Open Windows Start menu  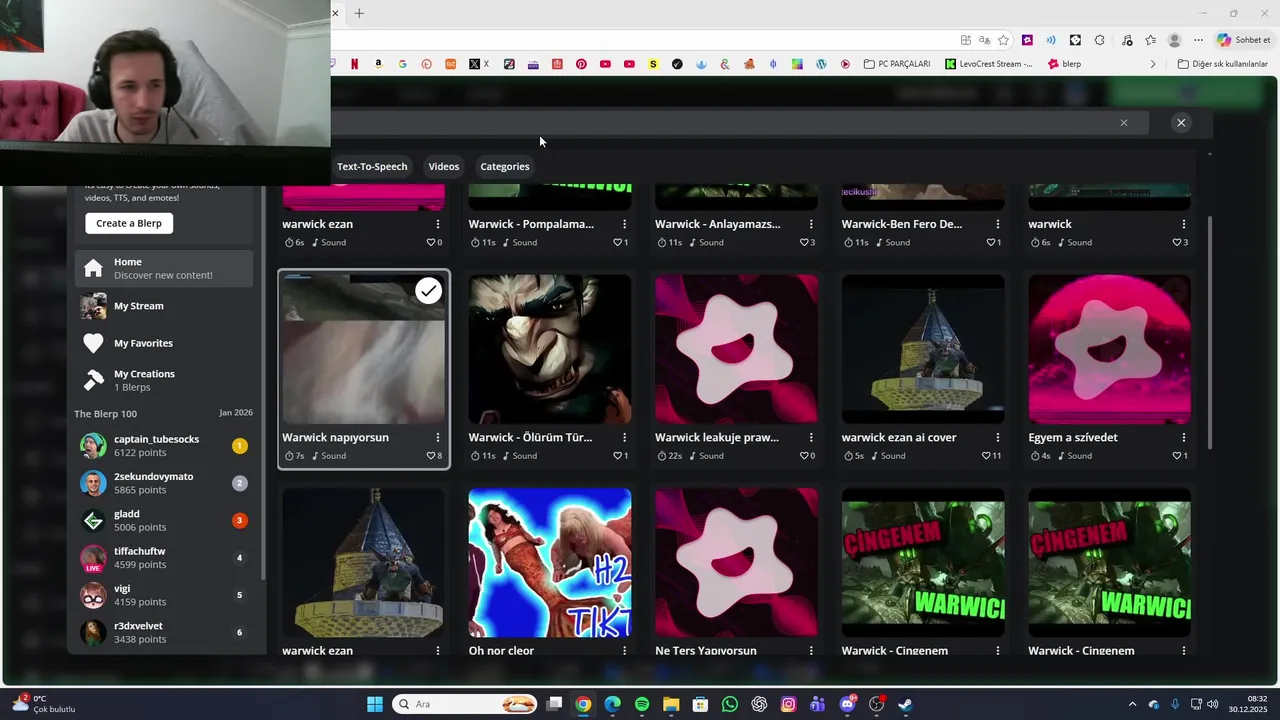(x=375, y=704)
